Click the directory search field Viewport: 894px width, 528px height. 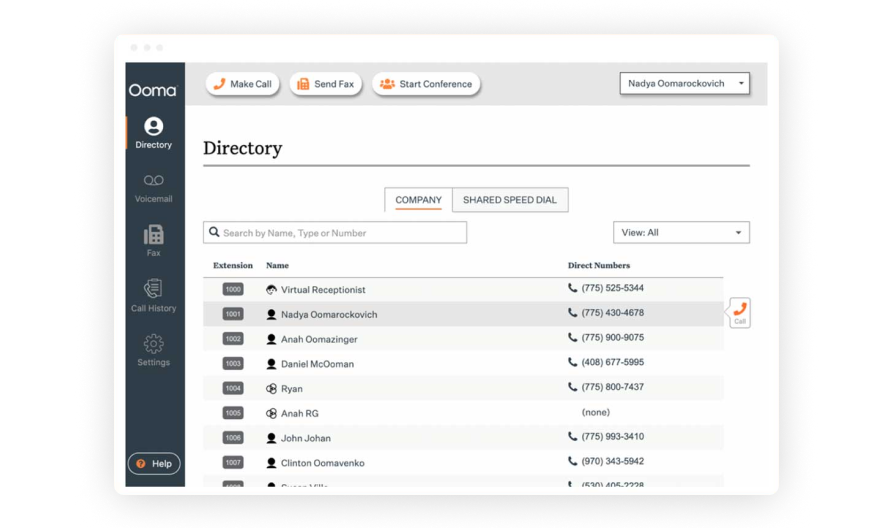point(335,233)
